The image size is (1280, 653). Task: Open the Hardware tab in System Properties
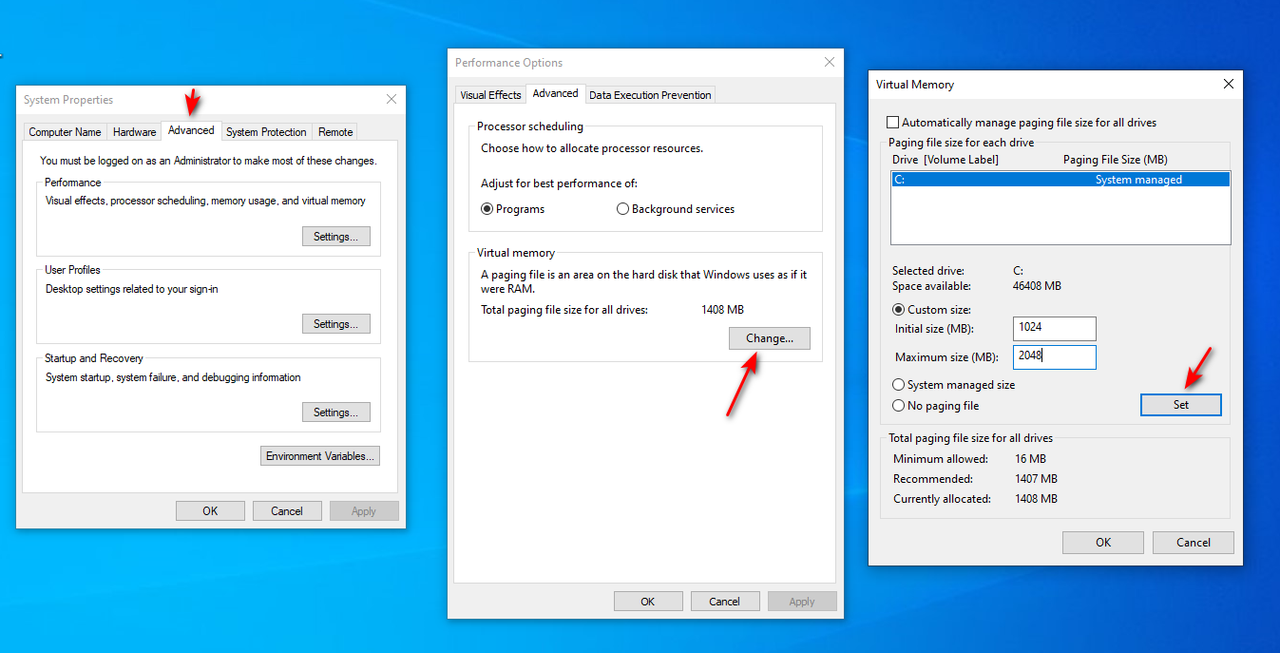pyautogui.click(x=134, y=132)
